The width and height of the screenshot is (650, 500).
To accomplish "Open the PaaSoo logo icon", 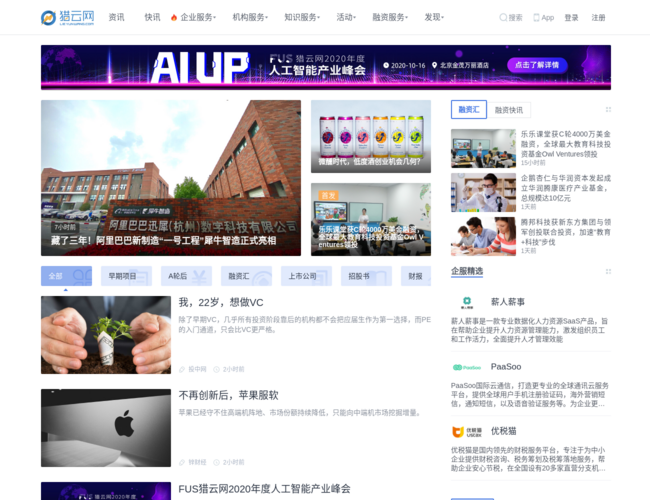I will point(467,367).
